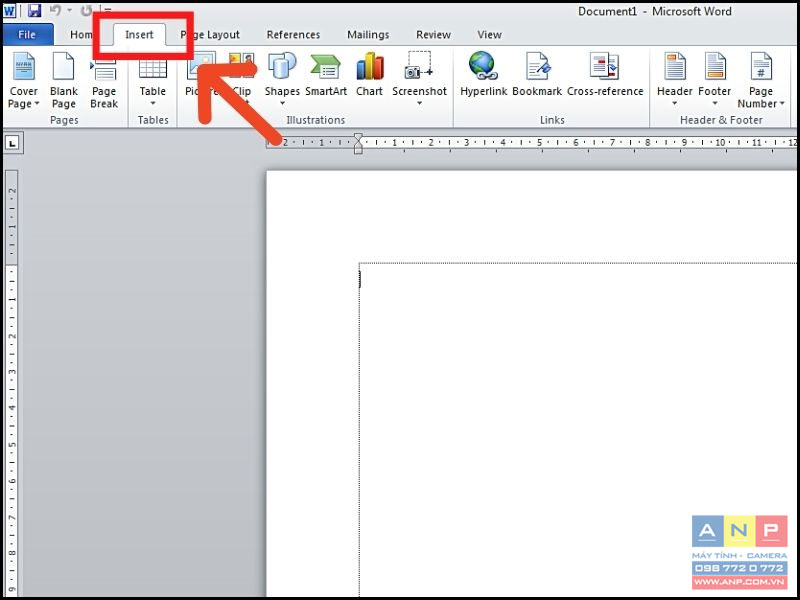800x600 pixels.
Task: Switch to the Home tab
Action: click(81, 35)
